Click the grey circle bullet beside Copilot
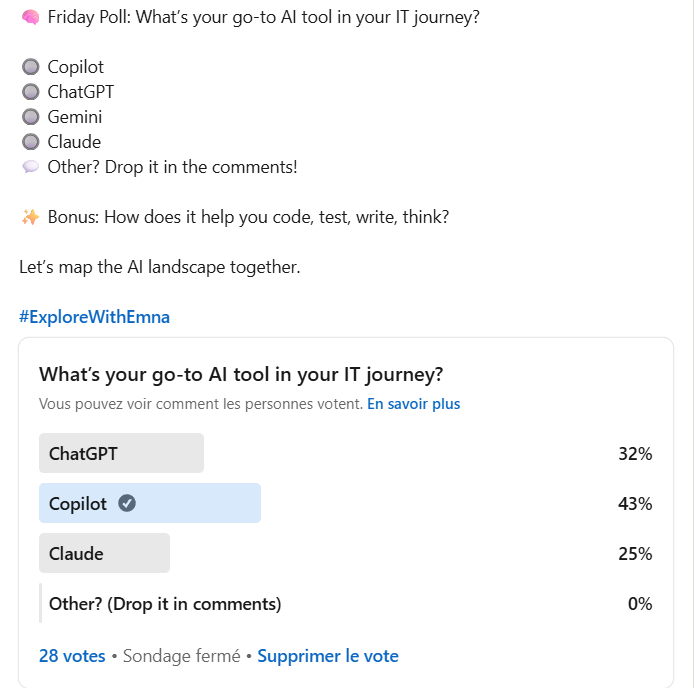This screenshot has width=694, height=688. 31,67
